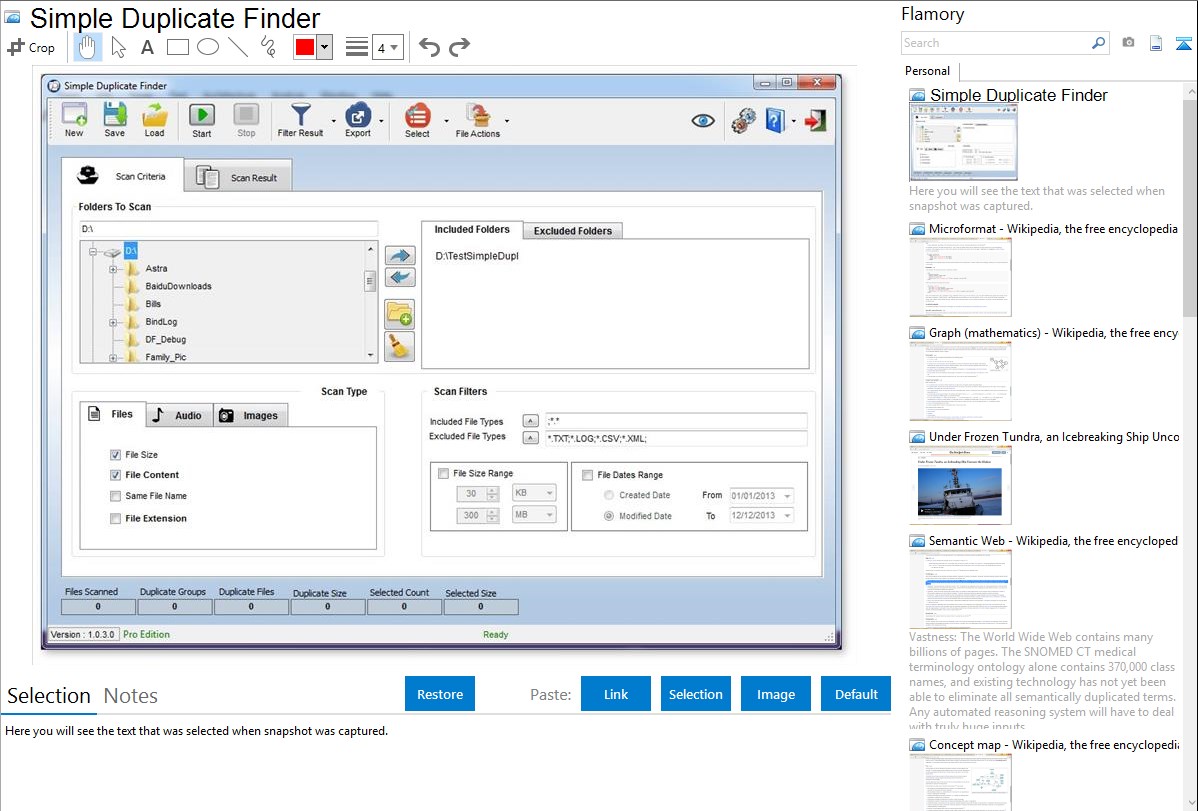Undo the last annotation
Viewport: 1198px width, 811px height.
click(x=429, y=47)
